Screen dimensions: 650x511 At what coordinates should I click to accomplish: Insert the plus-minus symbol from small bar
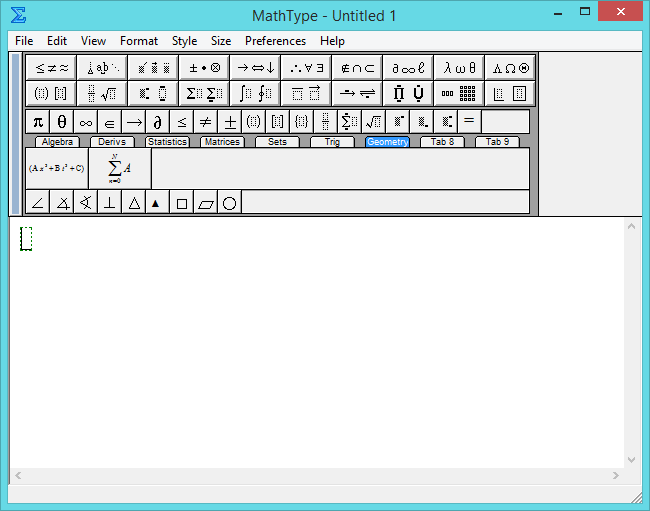point(230,122)
